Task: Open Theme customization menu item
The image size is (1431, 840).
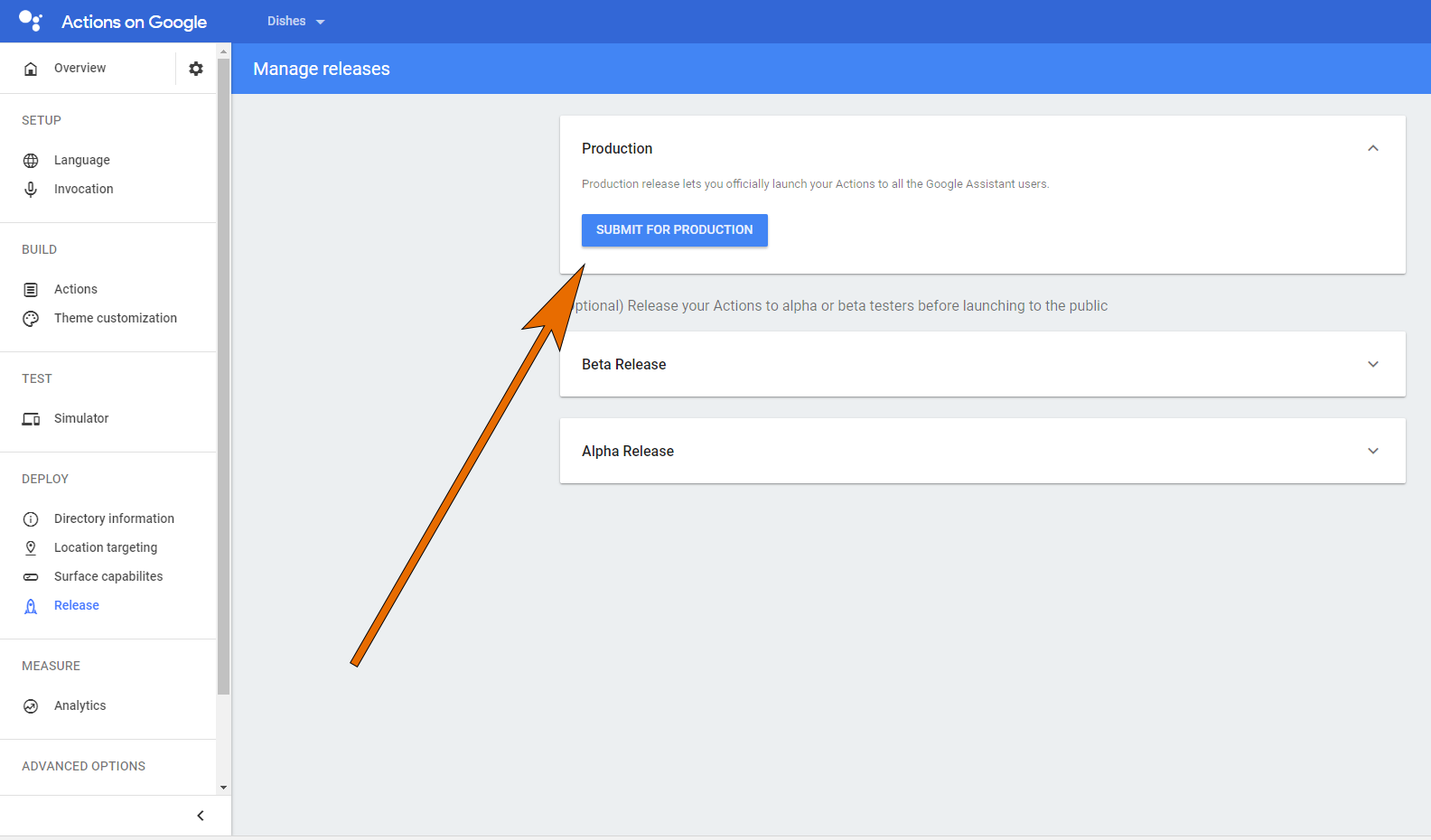Action: pos(116,318)
